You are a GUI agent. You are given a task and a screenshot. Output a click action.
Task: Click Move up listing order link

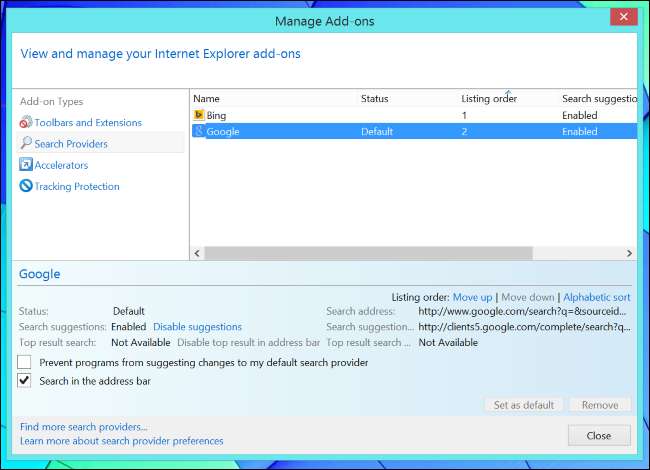[x=472, y=297]
